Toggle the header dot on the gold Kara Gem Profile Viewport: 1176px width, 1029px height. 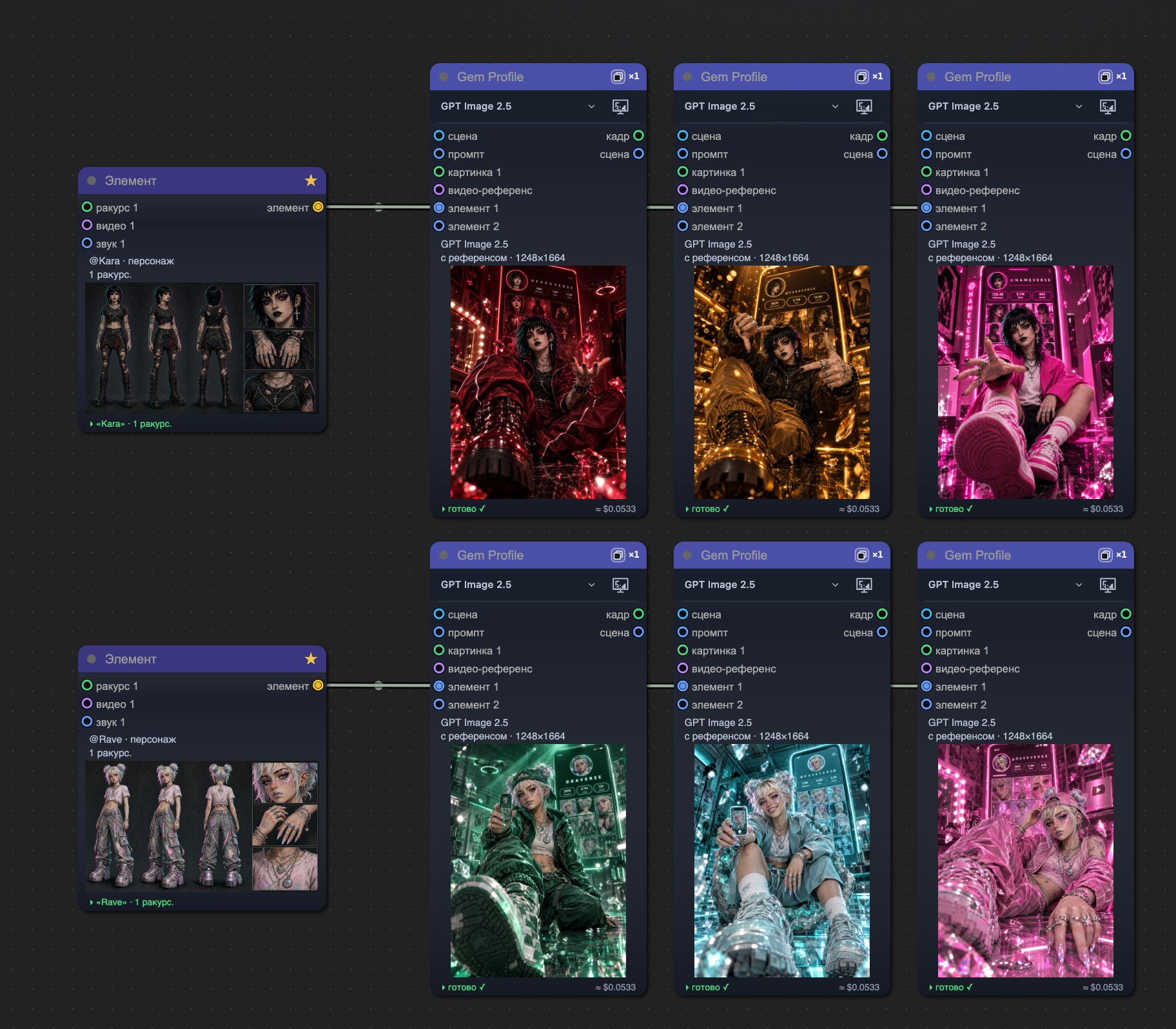tap(687, 77)
